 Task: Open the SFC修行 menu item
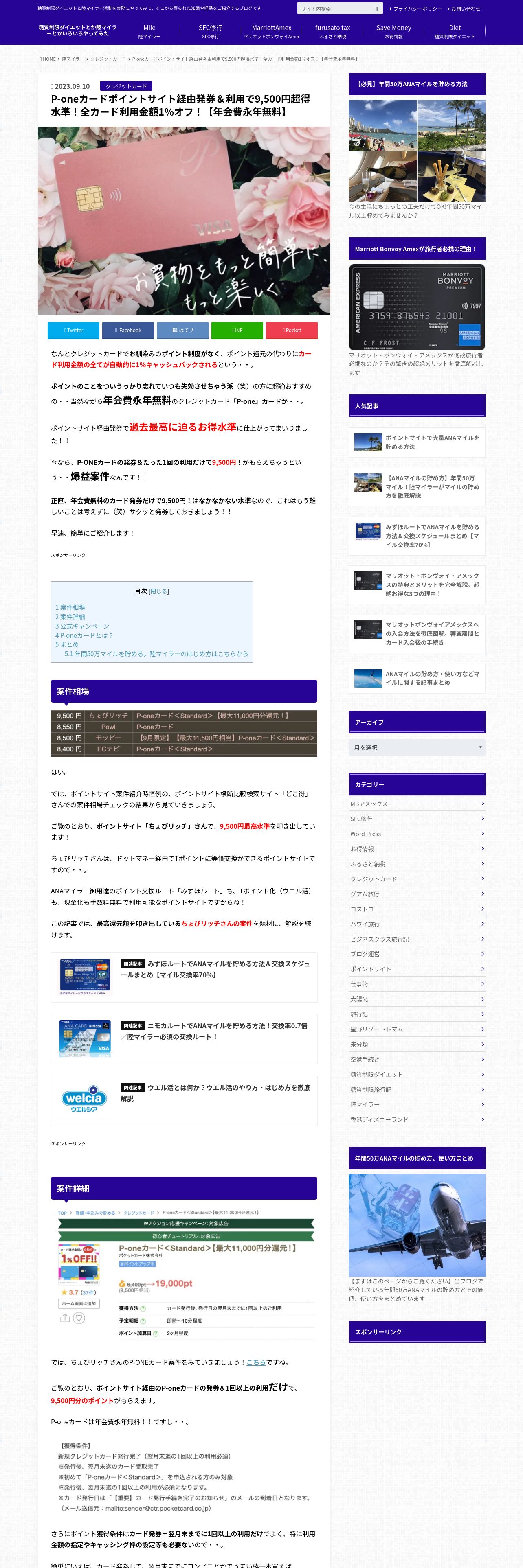[211, 32]
